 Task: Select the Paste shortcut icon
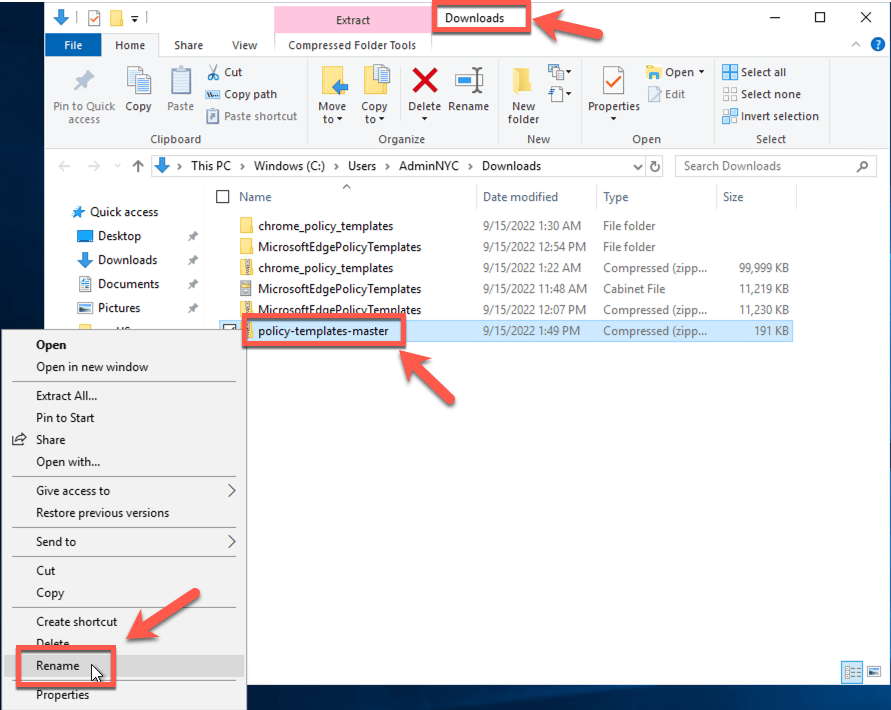click(x=251, y=116)
